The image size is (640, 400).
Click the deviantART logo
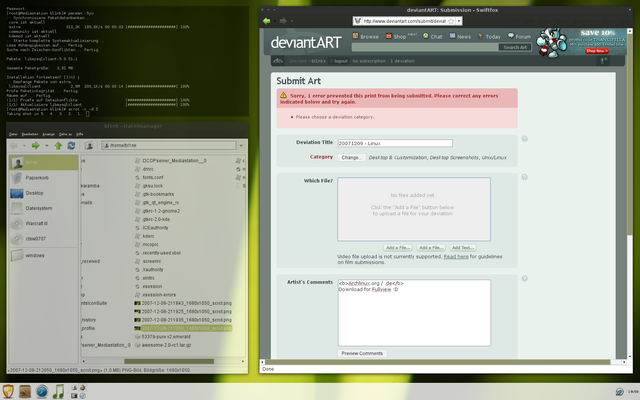pos(306,42)
